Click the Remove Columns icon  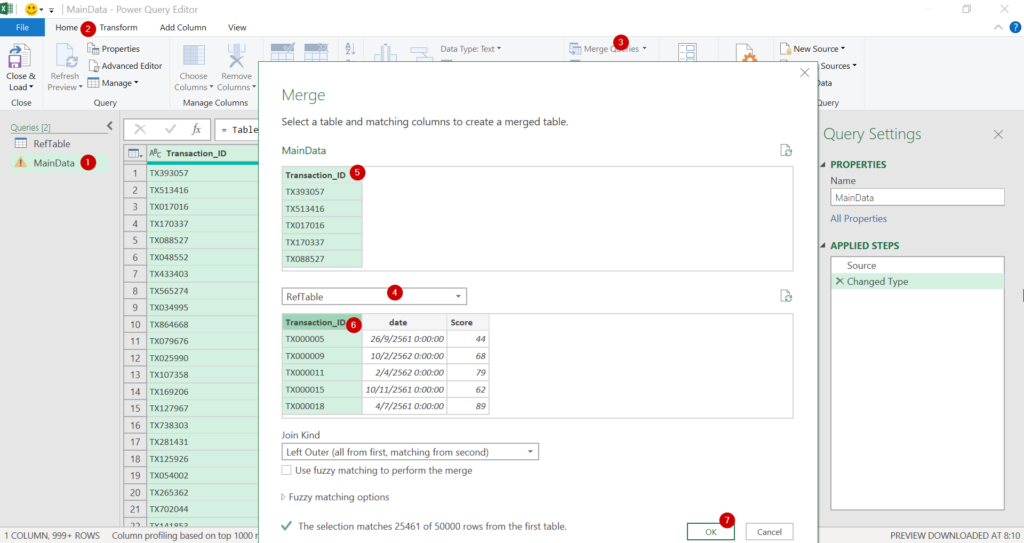tap(236, 56)
